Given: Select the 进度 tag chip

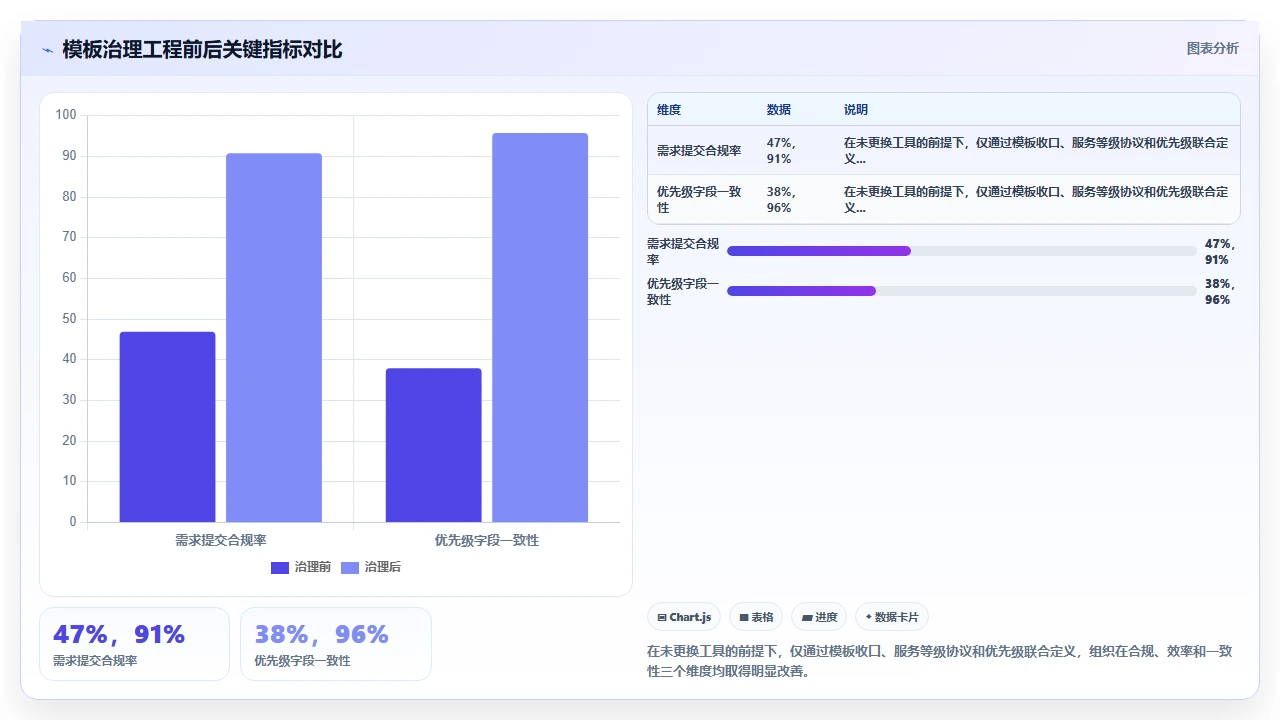Looking at the screenshot, I should (819, 617).
